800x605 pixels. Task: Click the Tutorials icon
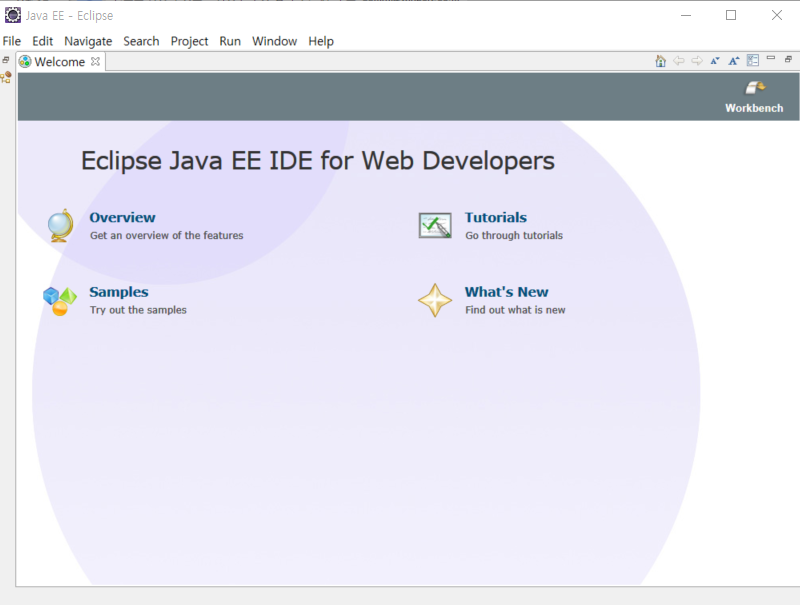coord(434,225)
